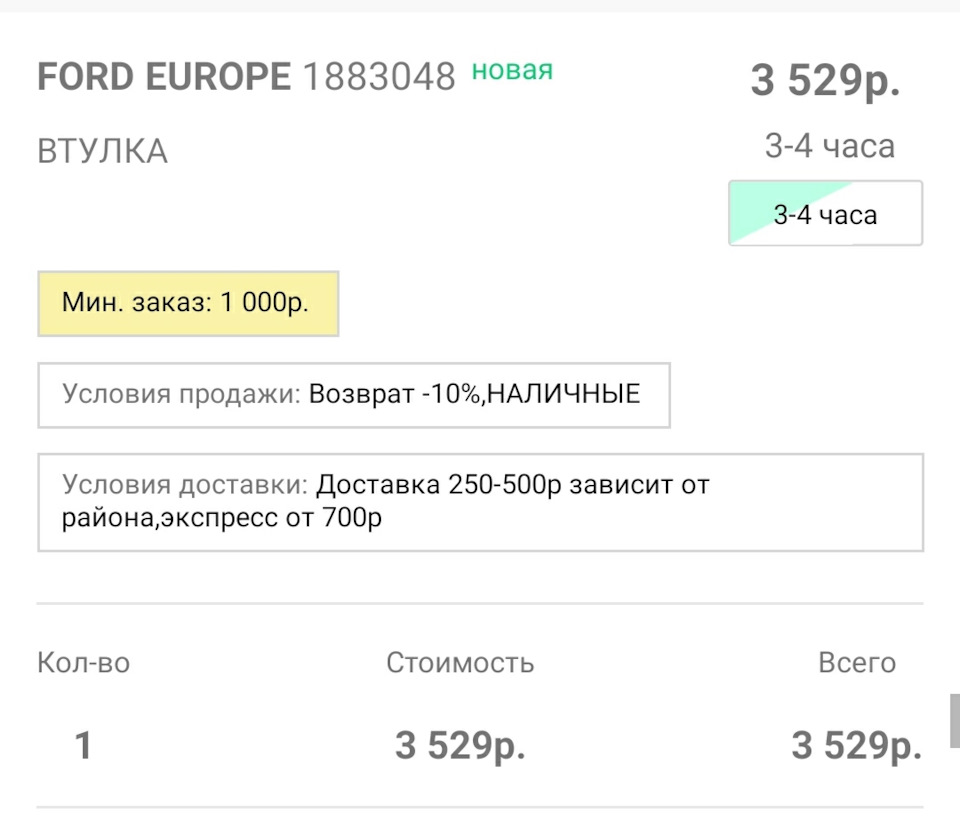Click the "Стоимость" column header

tap(460, 662)
